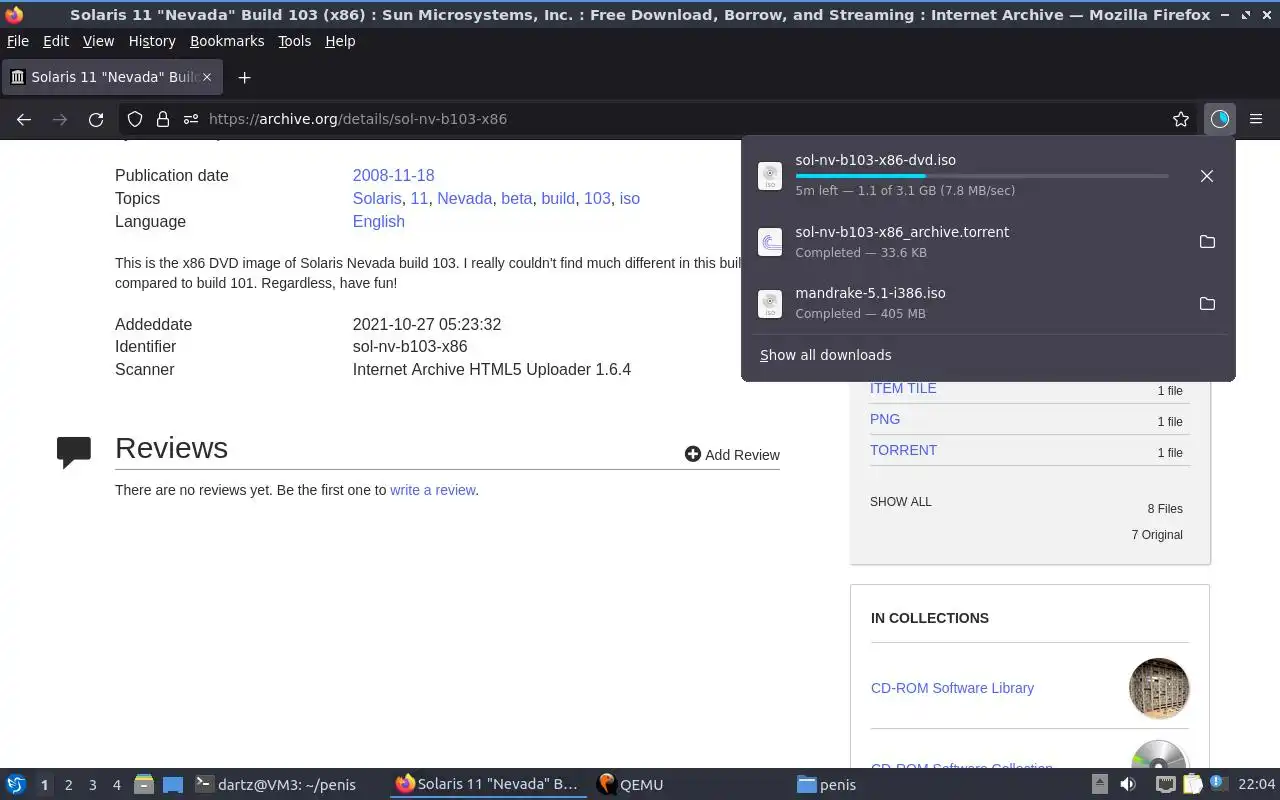
Task: Open the Help menu
Action: tap(340, 41)
